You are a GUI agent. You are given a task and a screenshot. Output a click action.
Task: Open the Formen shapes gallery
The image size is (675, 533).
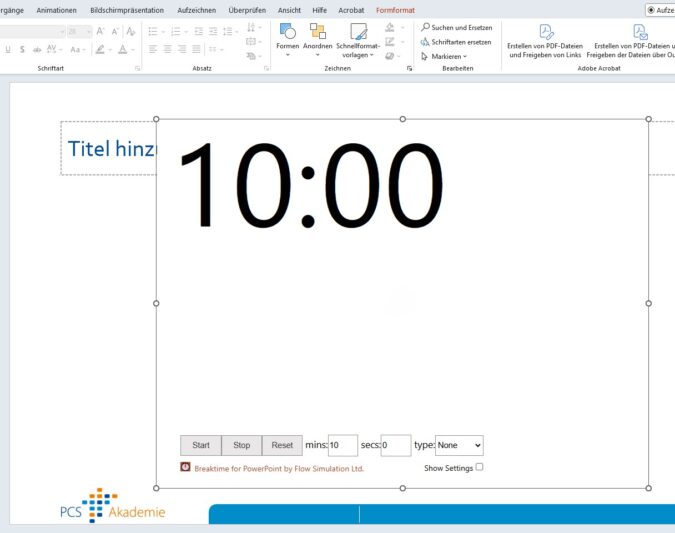[x=288, y=40]
